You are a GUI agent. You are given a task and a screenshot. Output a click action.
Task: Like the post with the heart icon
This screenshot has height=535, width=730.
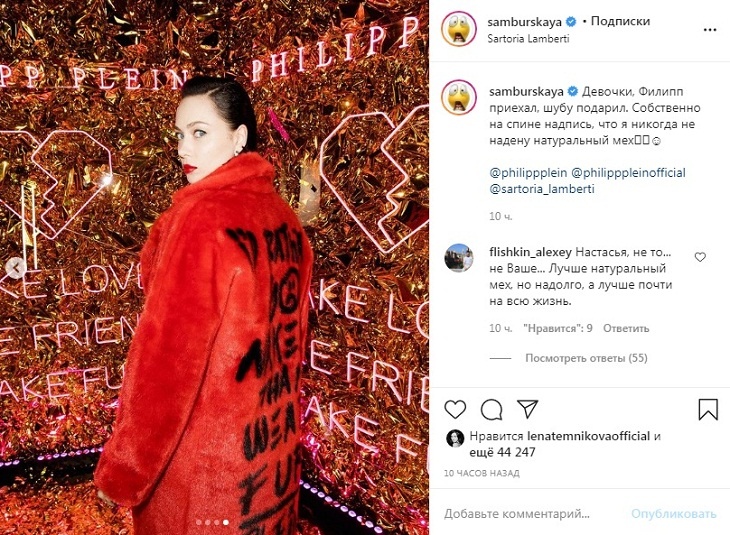pos(455,409)
